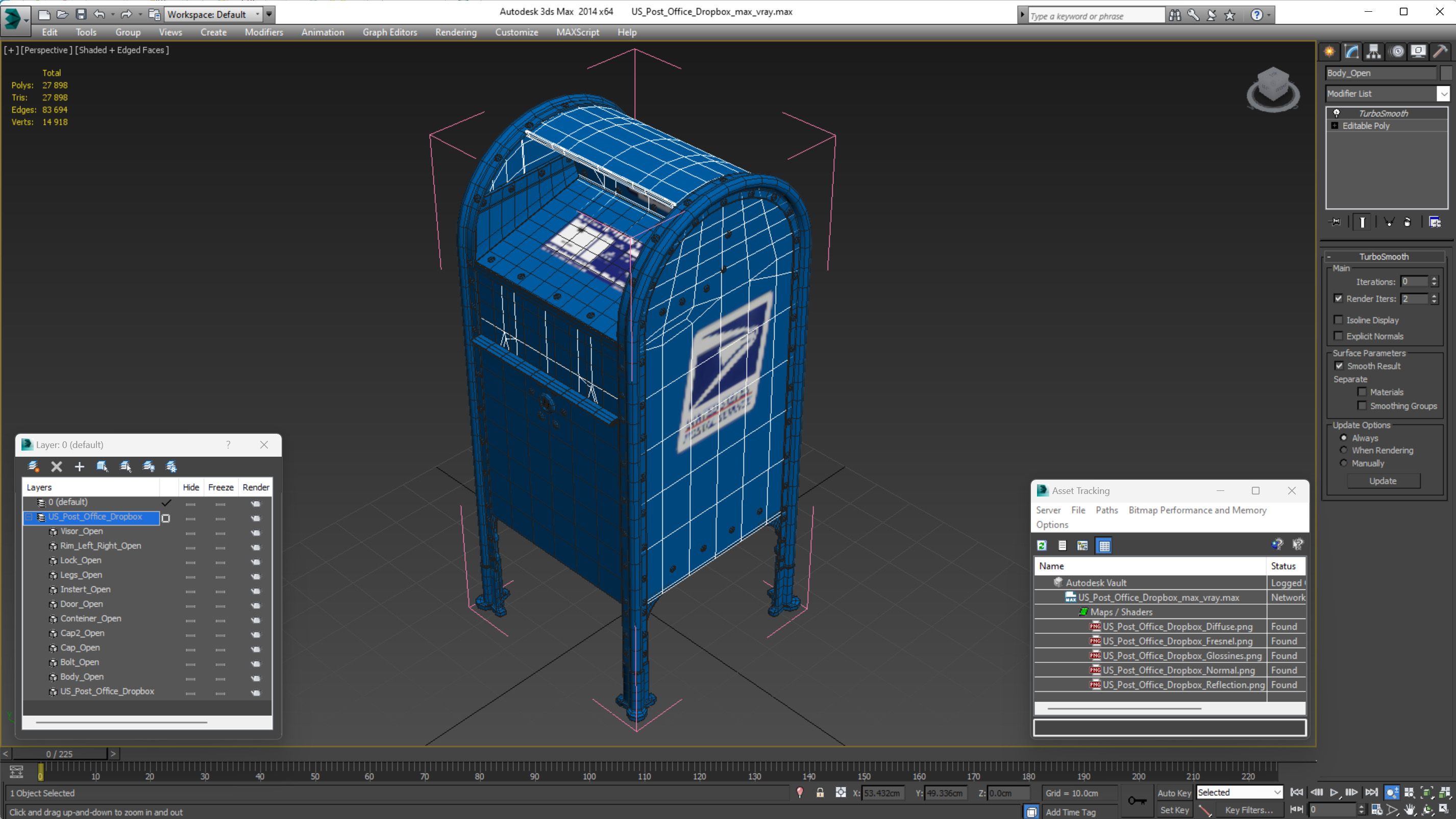Click the Help question mark icon
This screenshot has height=819, width=1456.
pos(1256,15)
